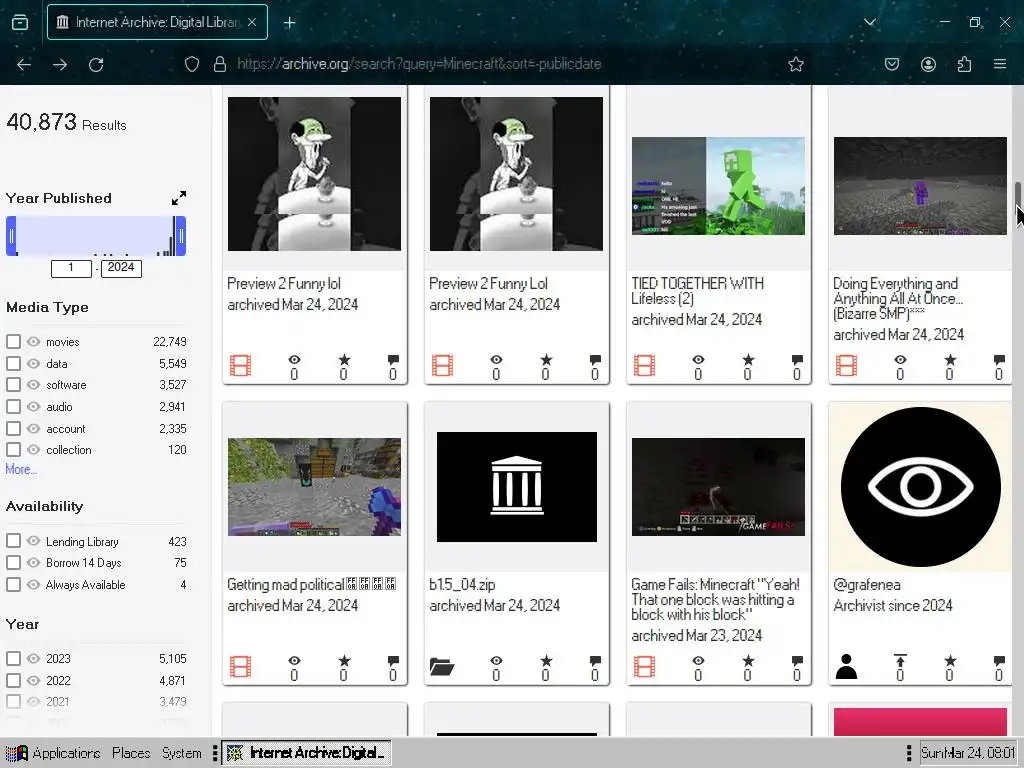Reload the current page
The height and width of the screenshot is (768, 1024).
(96, 64)
